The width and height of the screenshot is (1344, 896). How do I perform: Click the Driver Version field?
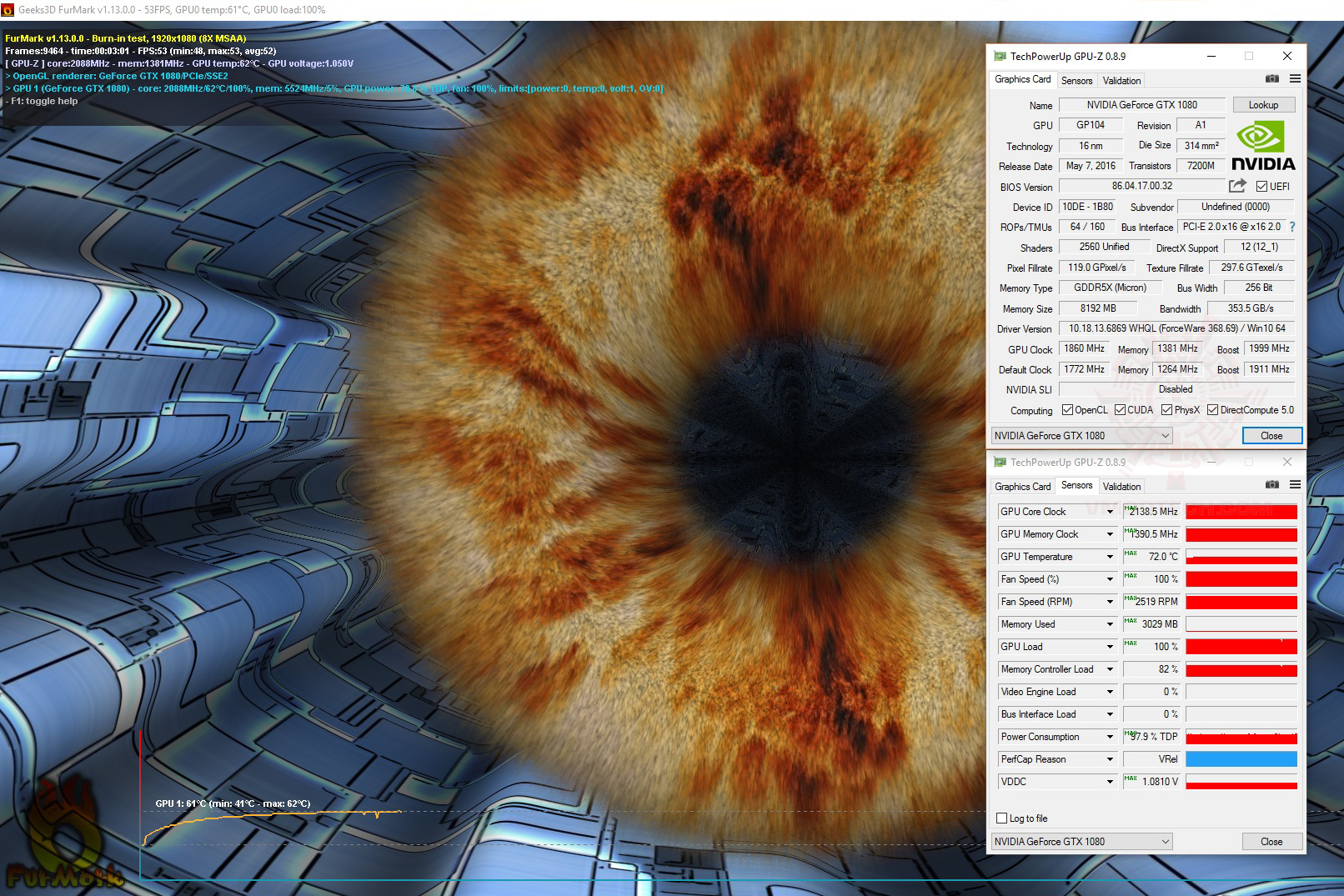(x=1176, y=328)
